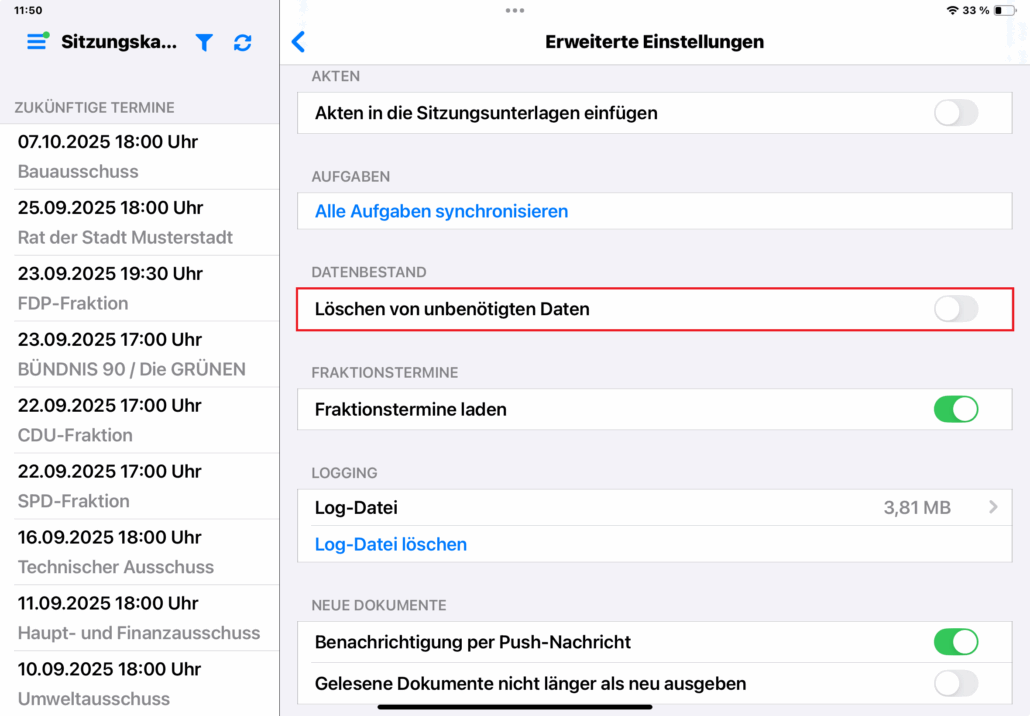The height and width of the screenshot is (716, 1030).
Task: Tap the Wi-Fi status icon
Action: click(x=952, y=10)
